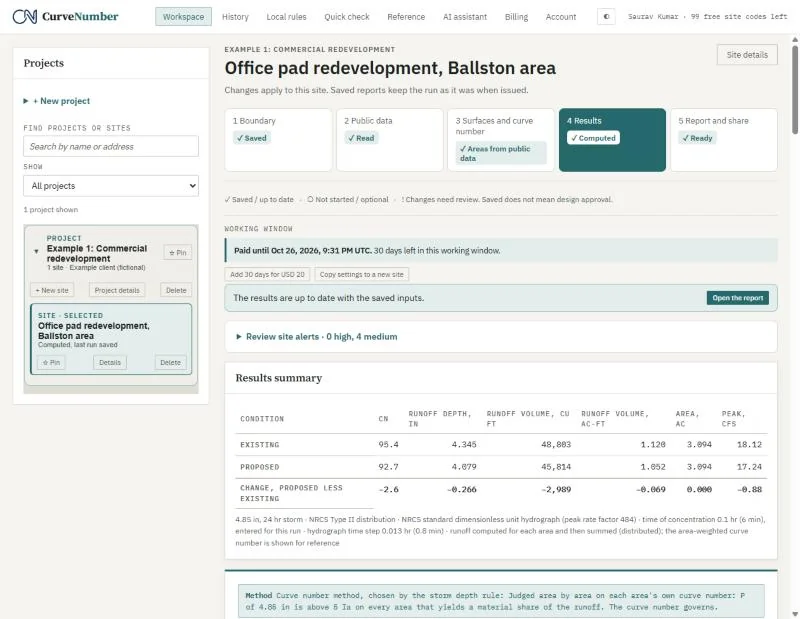Pin the Office pad redevelopment site
800x619 pixels.
pyautogui.click(x=51, y=362)
